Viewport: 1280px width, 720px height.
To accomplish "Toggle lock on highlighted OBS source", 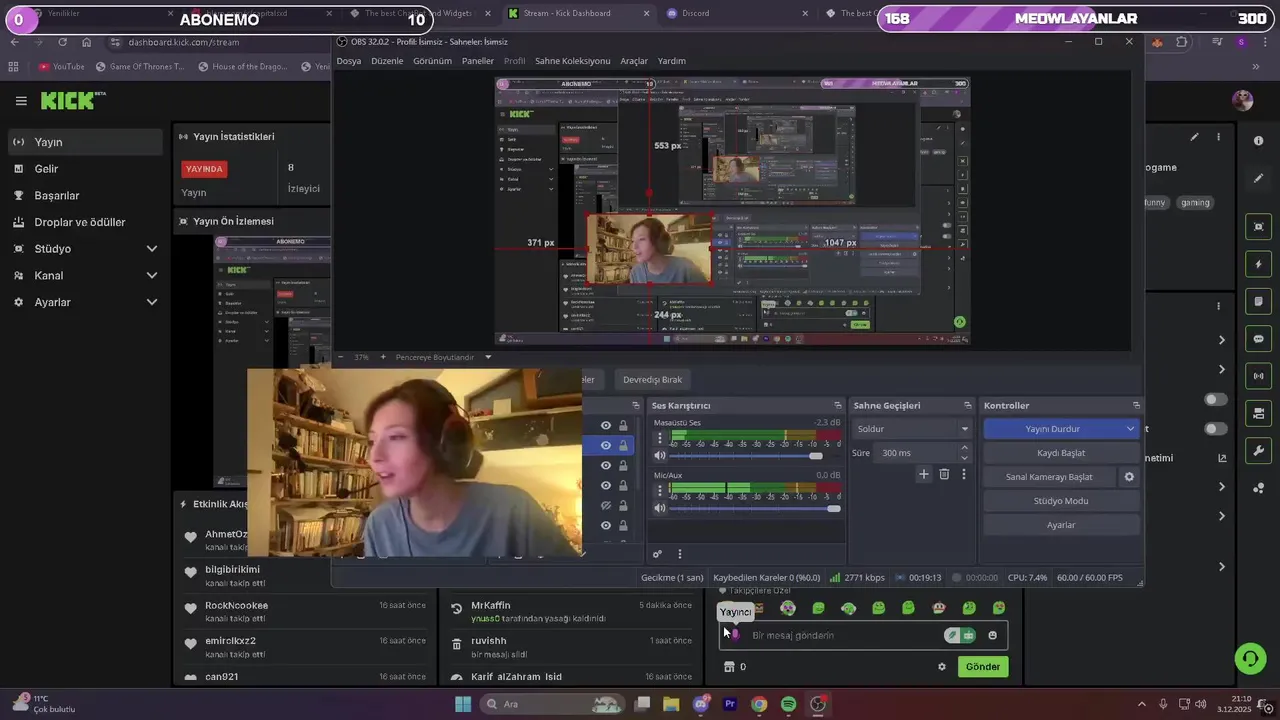I will (x=623, y=445).
